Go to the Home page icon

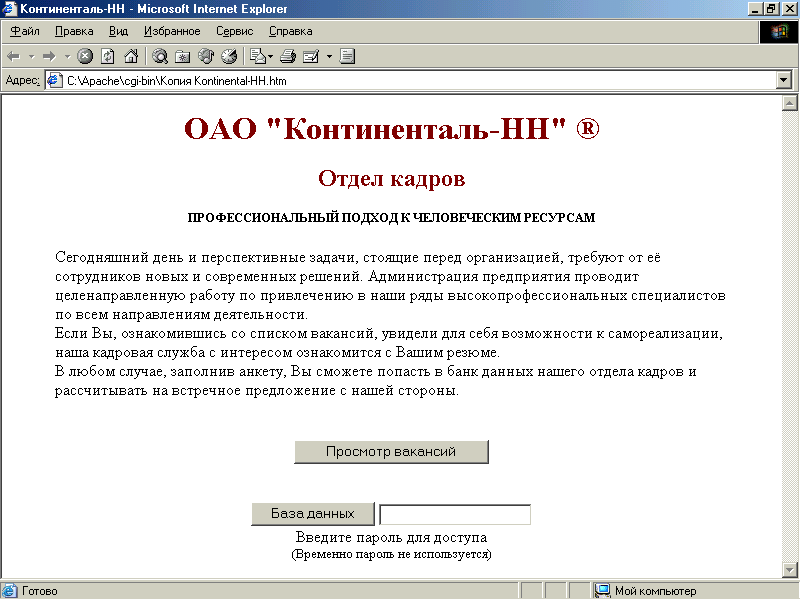tap(131, 56)
